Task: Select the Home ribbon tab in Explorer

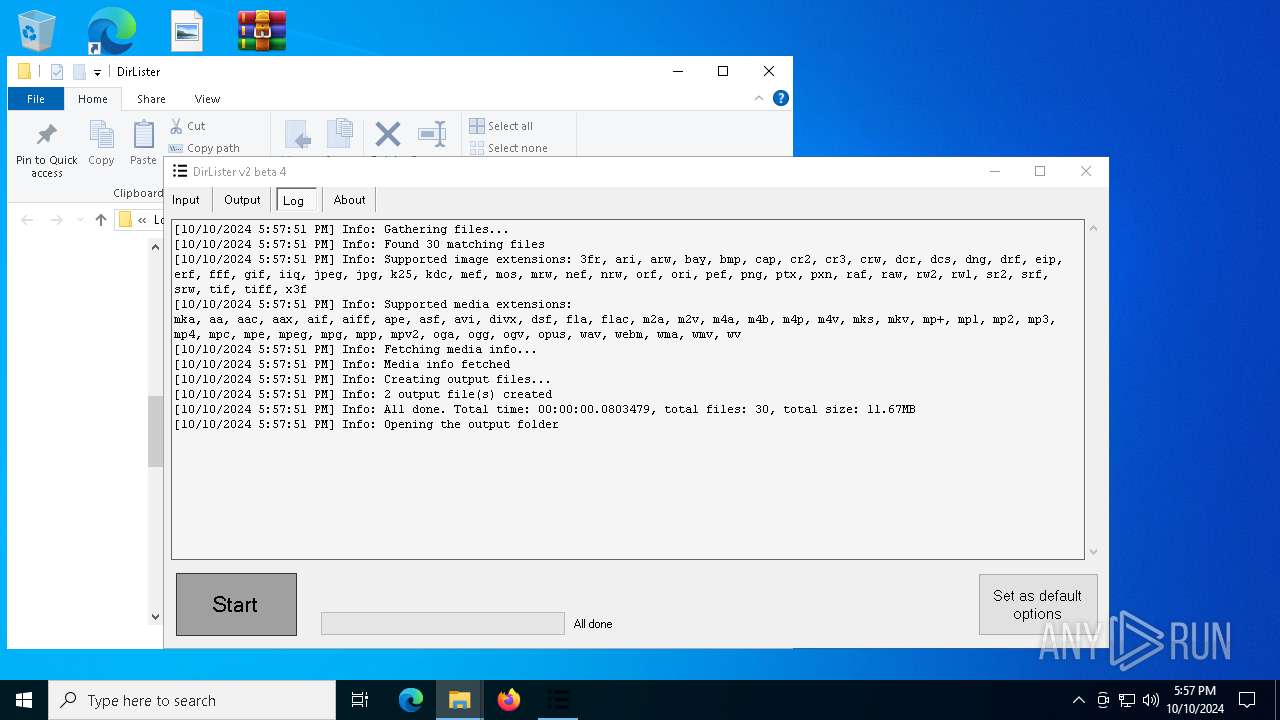Action: 93,99
